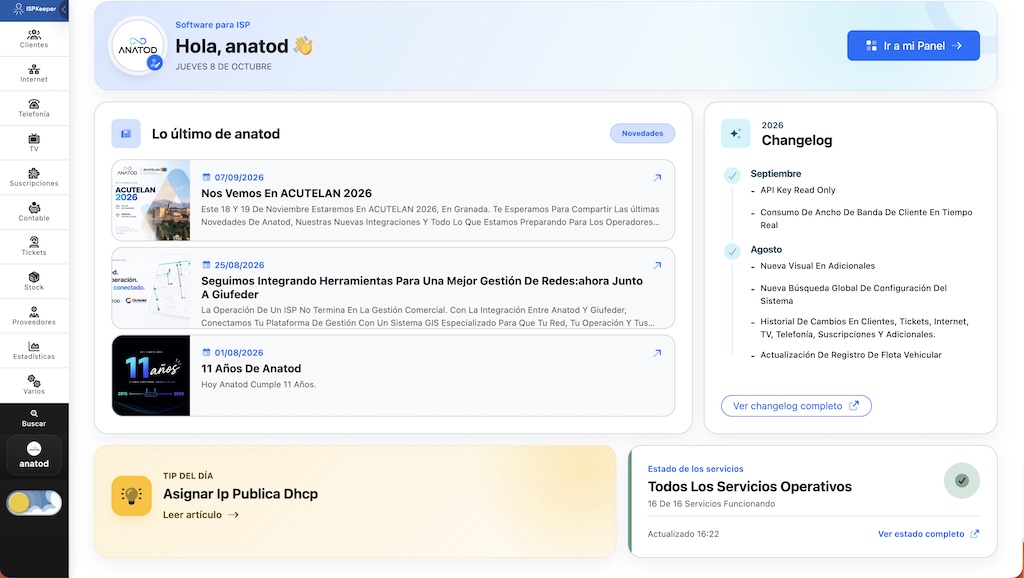Viewport: 1024px width, 578px height.
Task: Click the ACUTELAN 2026 news thumbnail
Action: [x=151, y=201]
